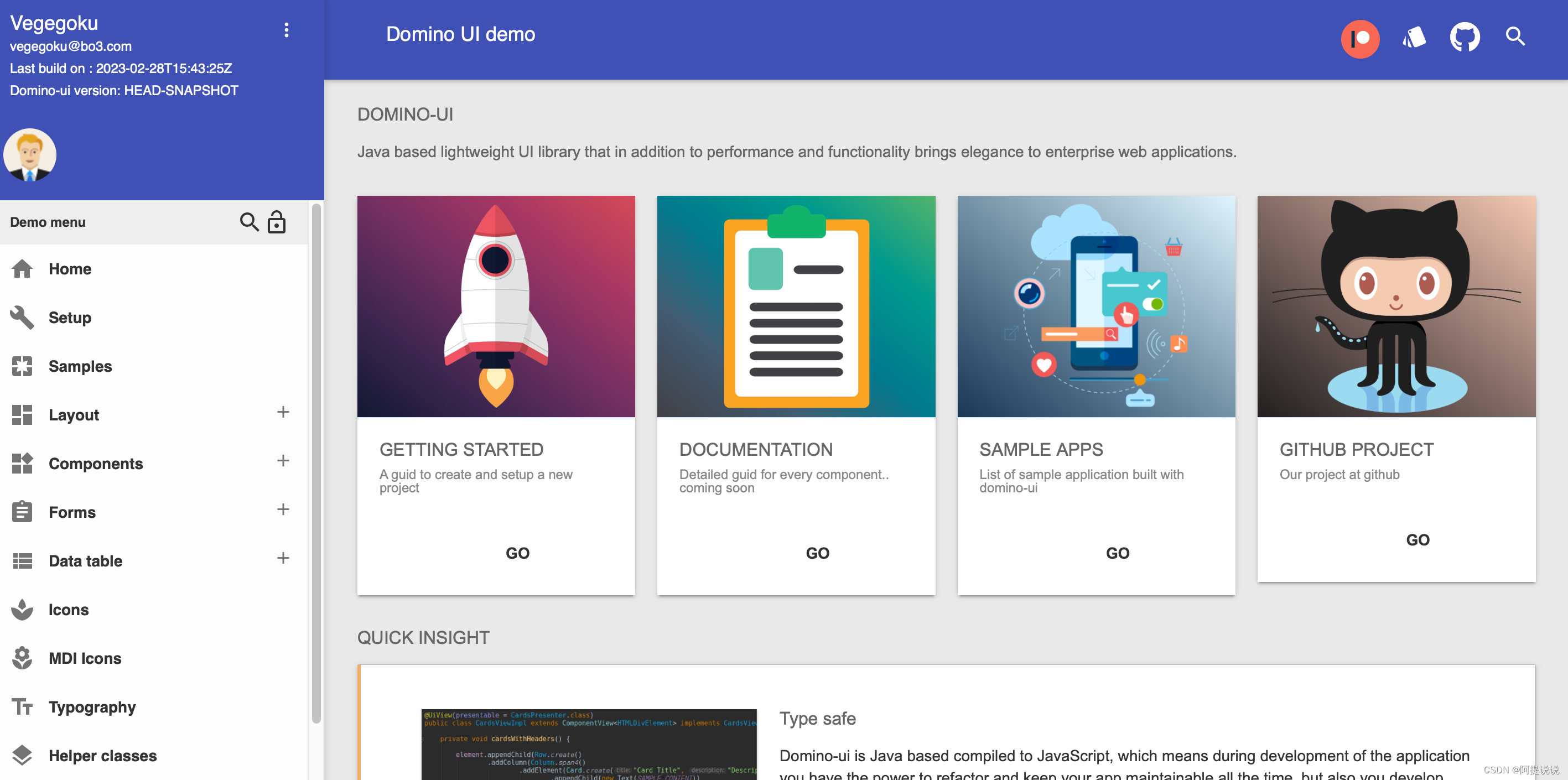The height and width of the screenshot is (780, 1568).
Task: Click the 'Domino-ui version: HEAD-SNAPSHOT' line
Action: [124, 90]
